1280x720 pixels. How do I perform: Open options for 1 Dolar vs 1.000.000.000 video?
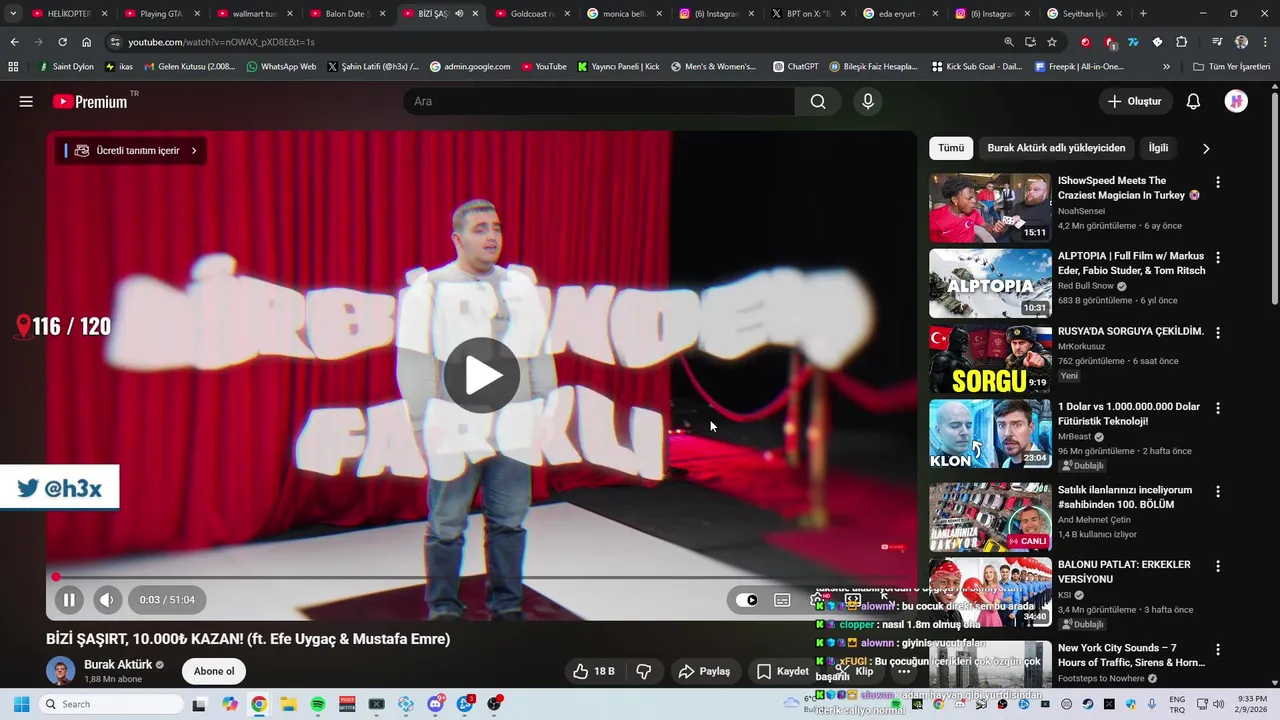pos(1217,408)
